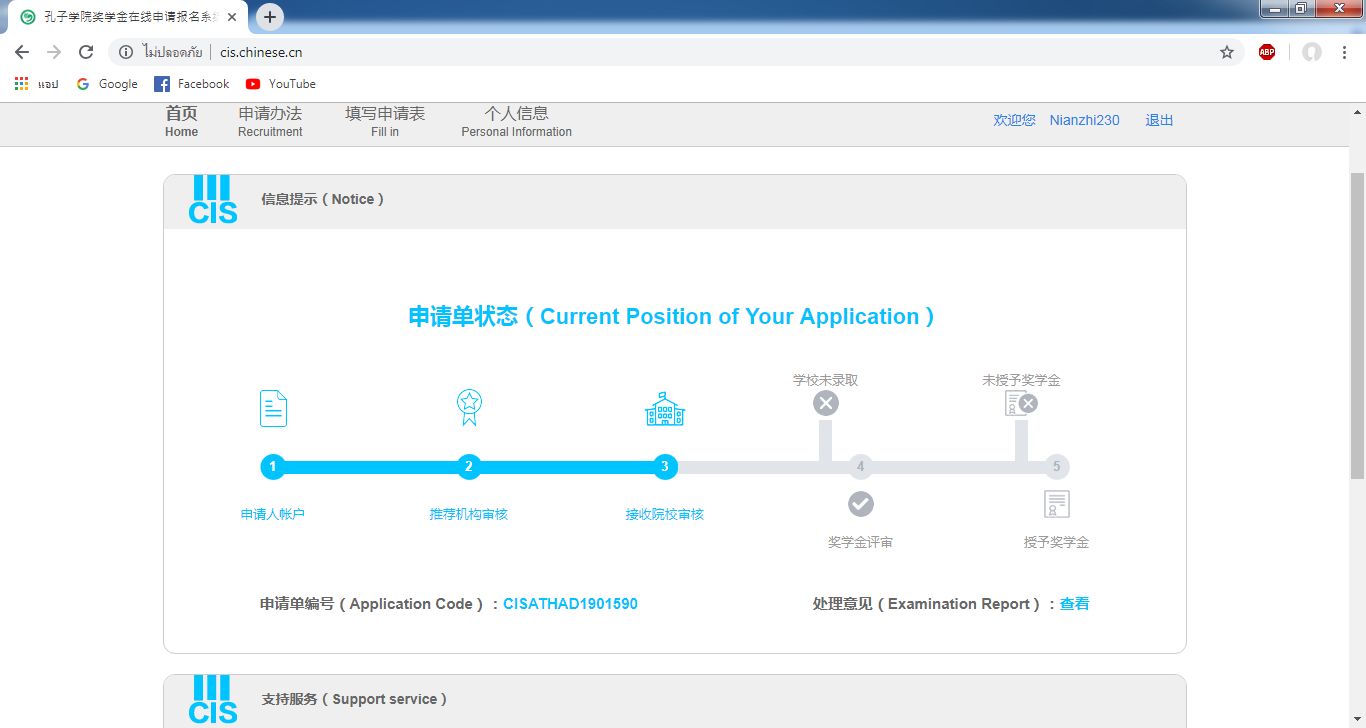Go to Fill in application form
Viewport: 1366px width, 728px height.
click(385, 121)
